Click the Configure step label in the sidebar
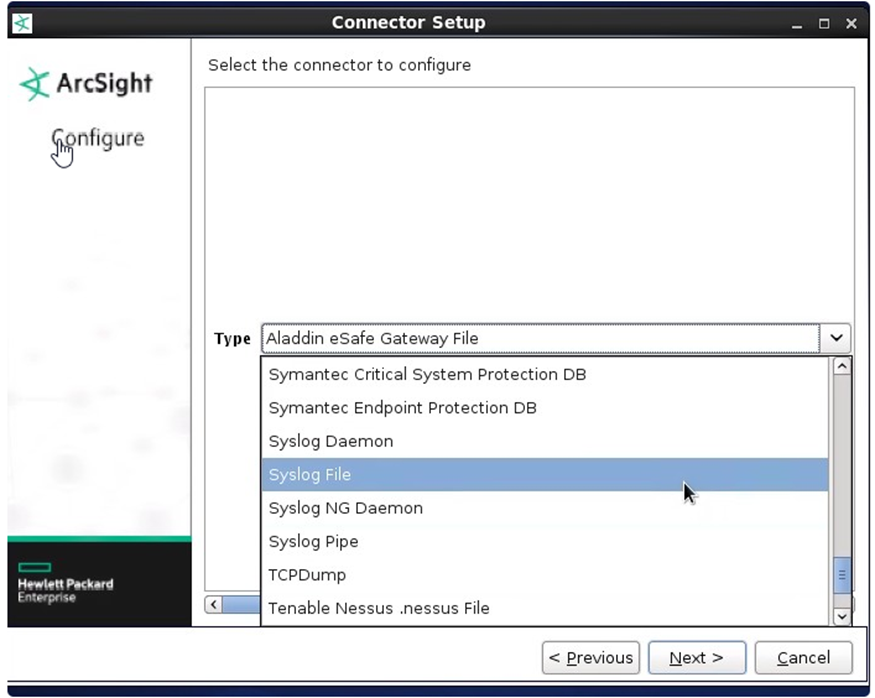Screen dimensions: 875x698 click(x=96, y=138)
